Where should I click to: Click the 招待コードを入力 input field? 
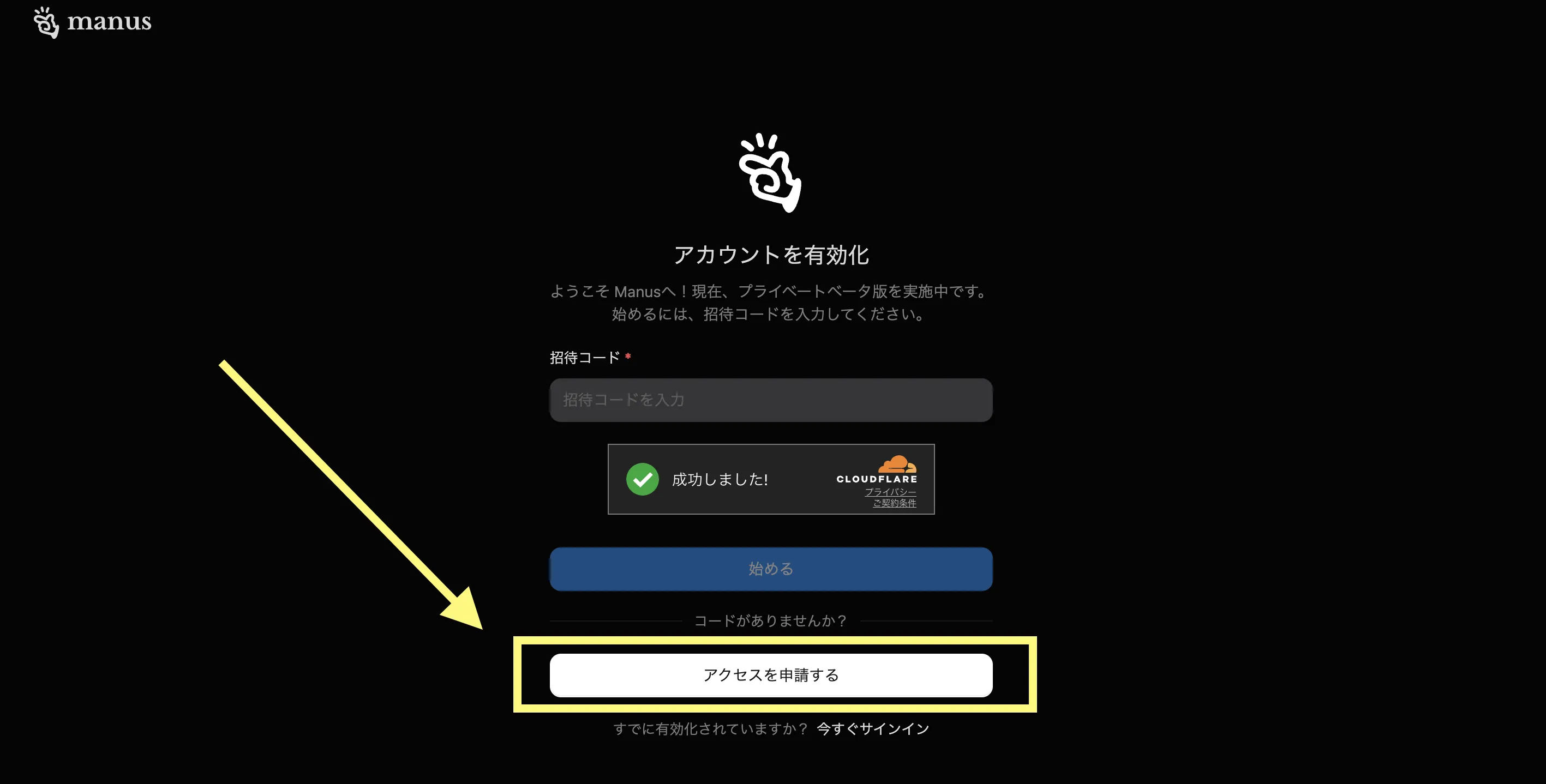coord(771,399)
